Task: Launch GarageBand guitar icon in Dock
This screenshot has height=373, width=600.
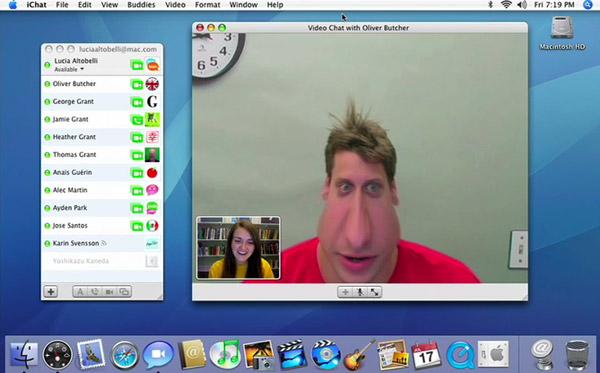Action: pos(359,355)
